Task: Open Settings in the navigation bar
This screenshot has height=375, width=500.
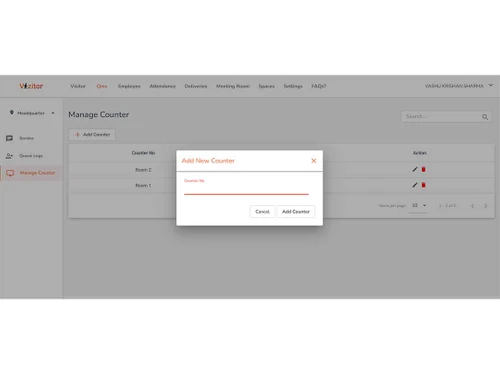Action: coord(293,86)
